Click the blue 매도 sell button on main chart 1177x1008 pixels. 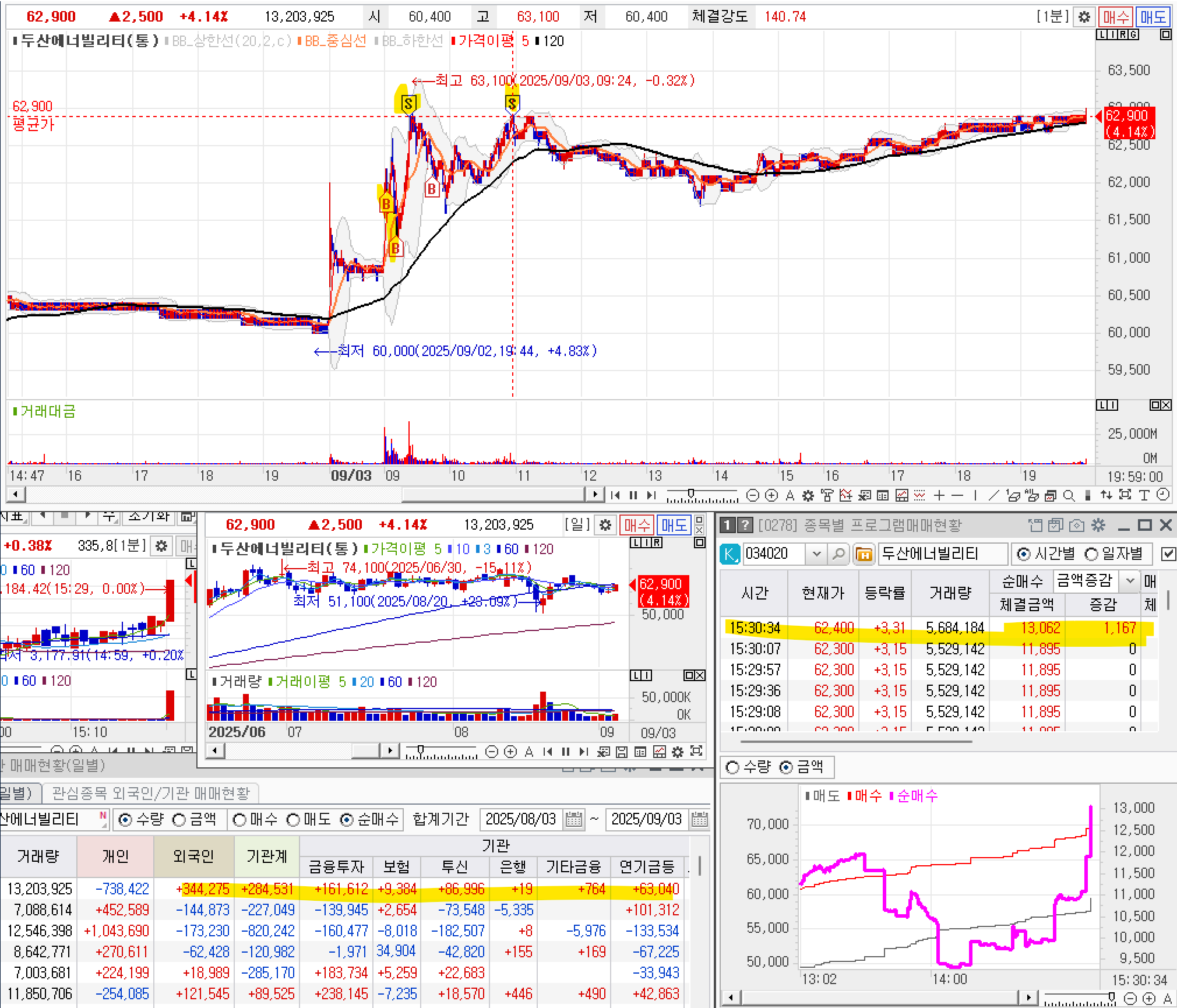click(1153, 17)
